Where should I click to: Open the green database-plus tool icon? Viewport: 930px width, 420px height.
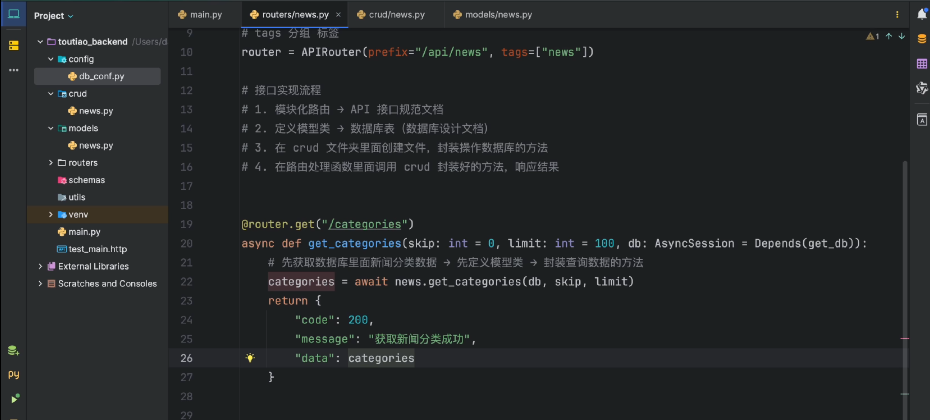tap(13, 351)
